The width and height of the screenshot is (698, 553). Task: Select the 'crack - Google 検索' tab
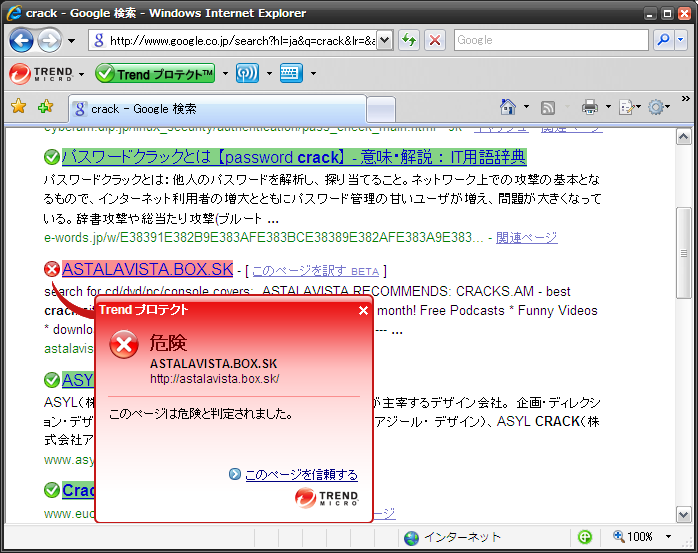click(x=217, y=109)
